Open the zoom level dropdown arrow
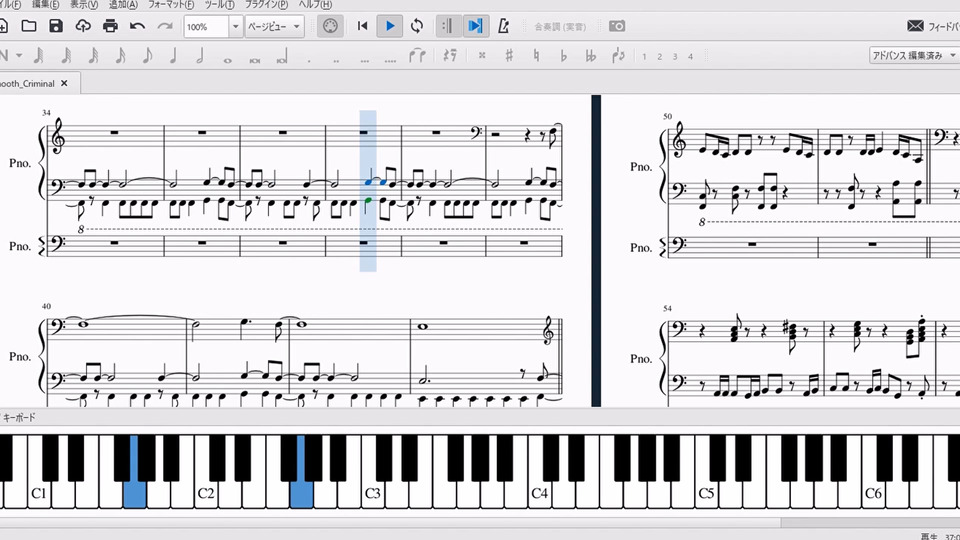 pyautogui.click(x=235, y=26)
